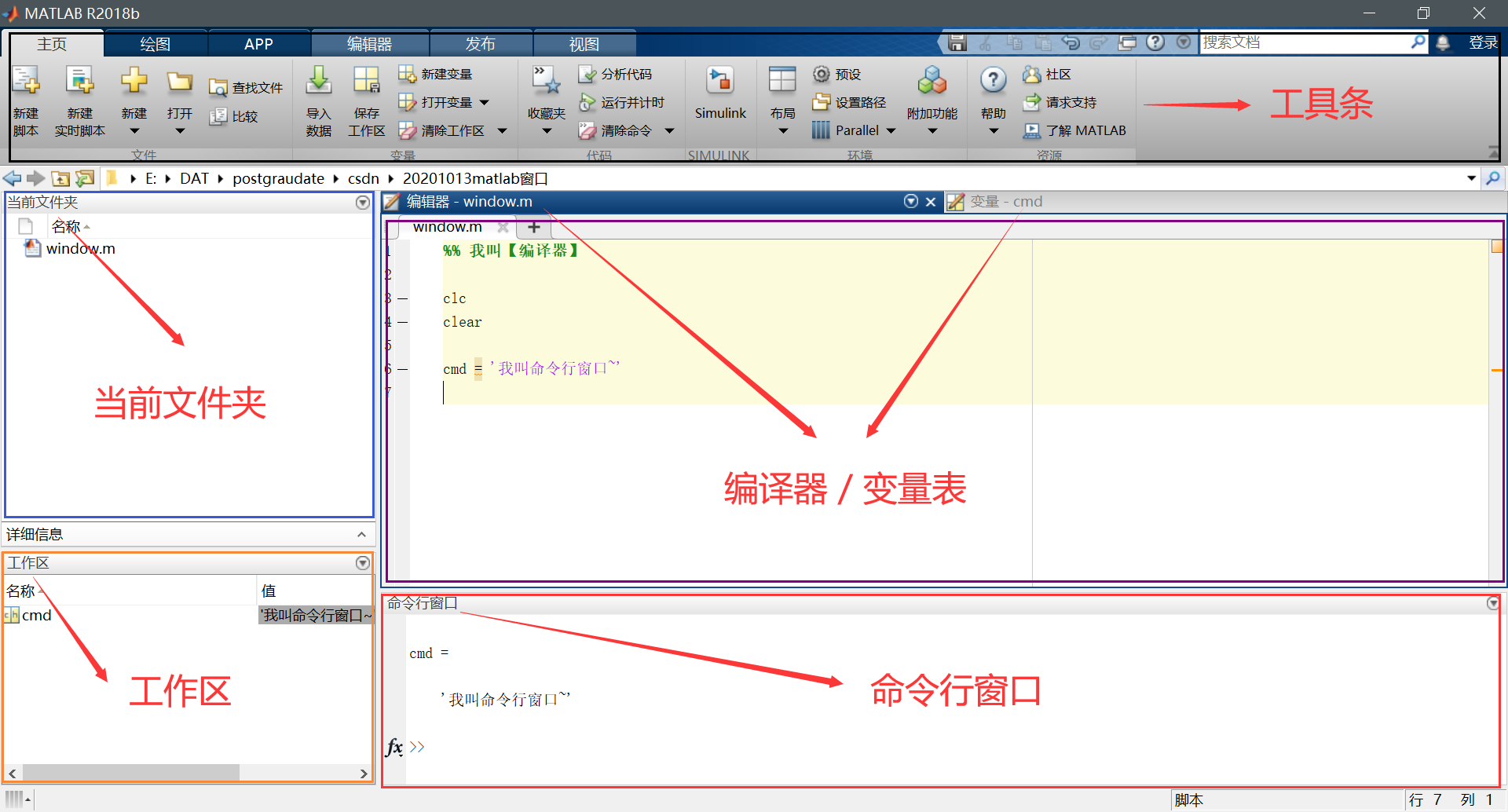
Task: Click the 布局 (Layout) icon
Action: [x=781, y=90]
